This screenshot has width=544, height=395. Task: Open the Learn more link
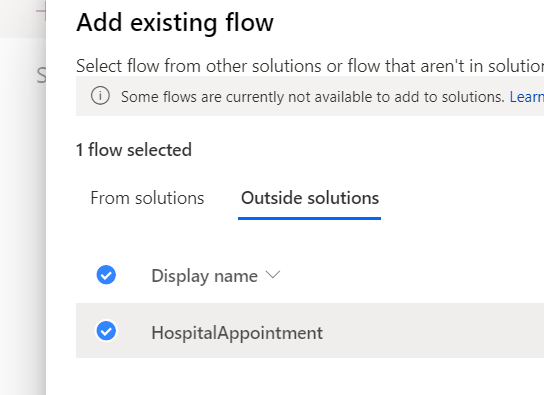tap(527, 97)
